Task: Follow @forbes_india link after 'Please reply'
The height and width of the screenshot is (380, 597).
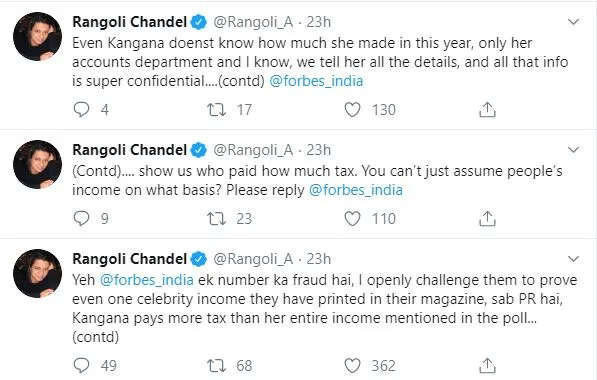Action: [356, 190]
